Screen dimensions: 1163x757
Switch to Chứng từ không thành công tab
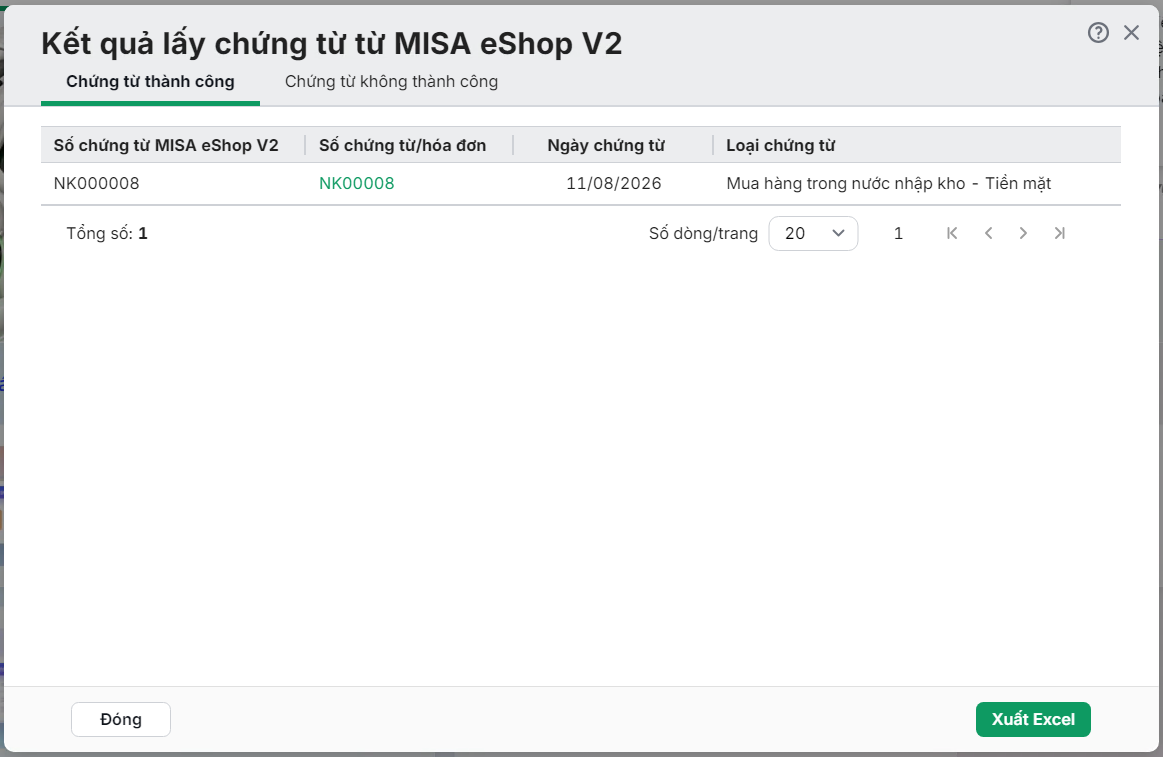click(x=391, y=82)
